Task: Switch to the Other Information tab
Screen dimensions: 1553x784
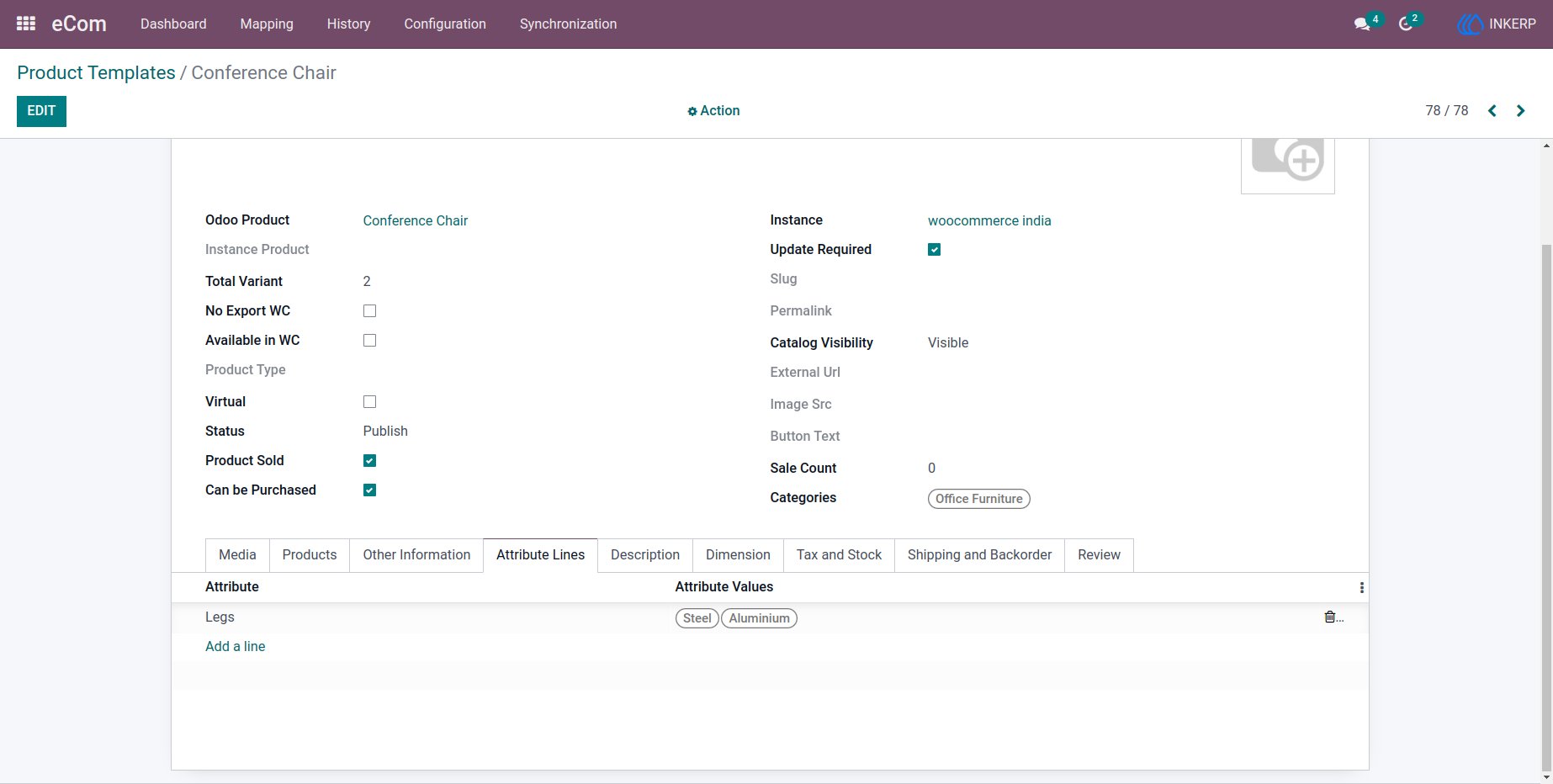Action: click(416, 555)
